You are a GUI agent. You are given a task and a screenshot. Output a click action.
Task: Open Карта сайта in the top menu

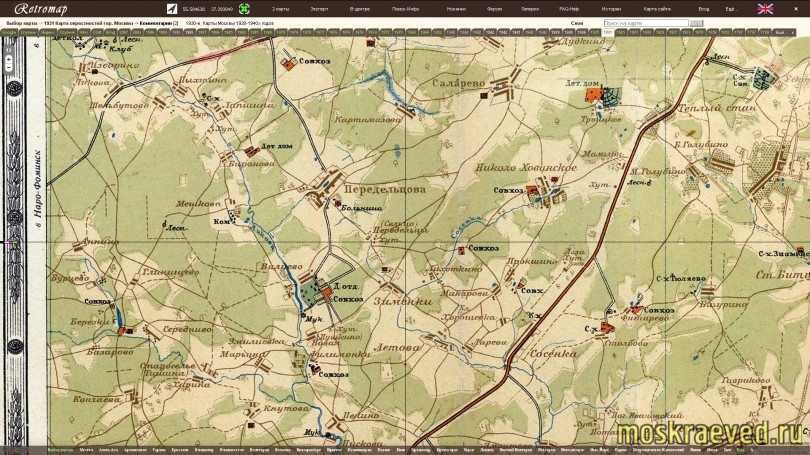pos(657,9)
